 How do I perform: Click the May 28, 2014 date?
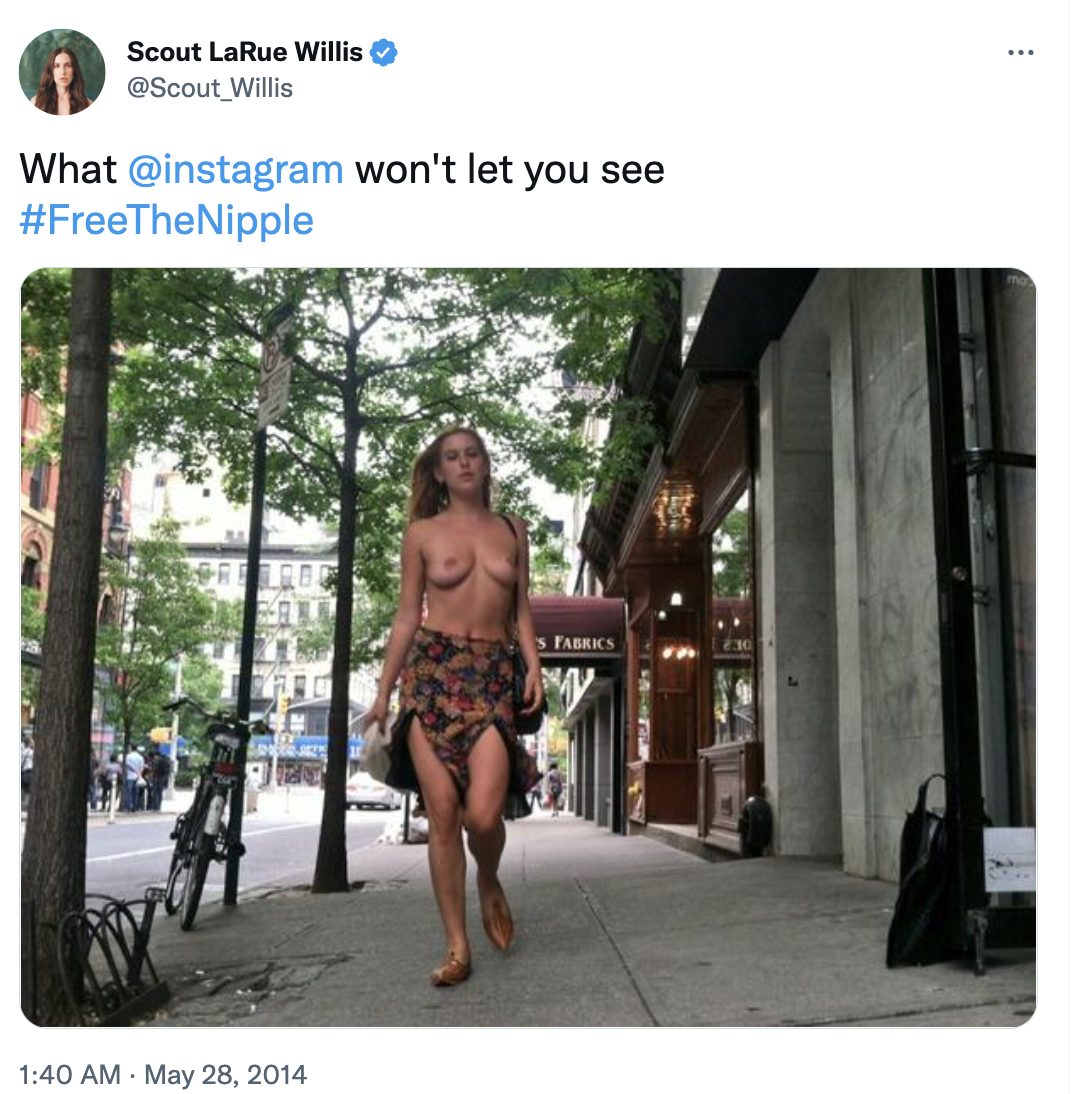coord(225,1074)
